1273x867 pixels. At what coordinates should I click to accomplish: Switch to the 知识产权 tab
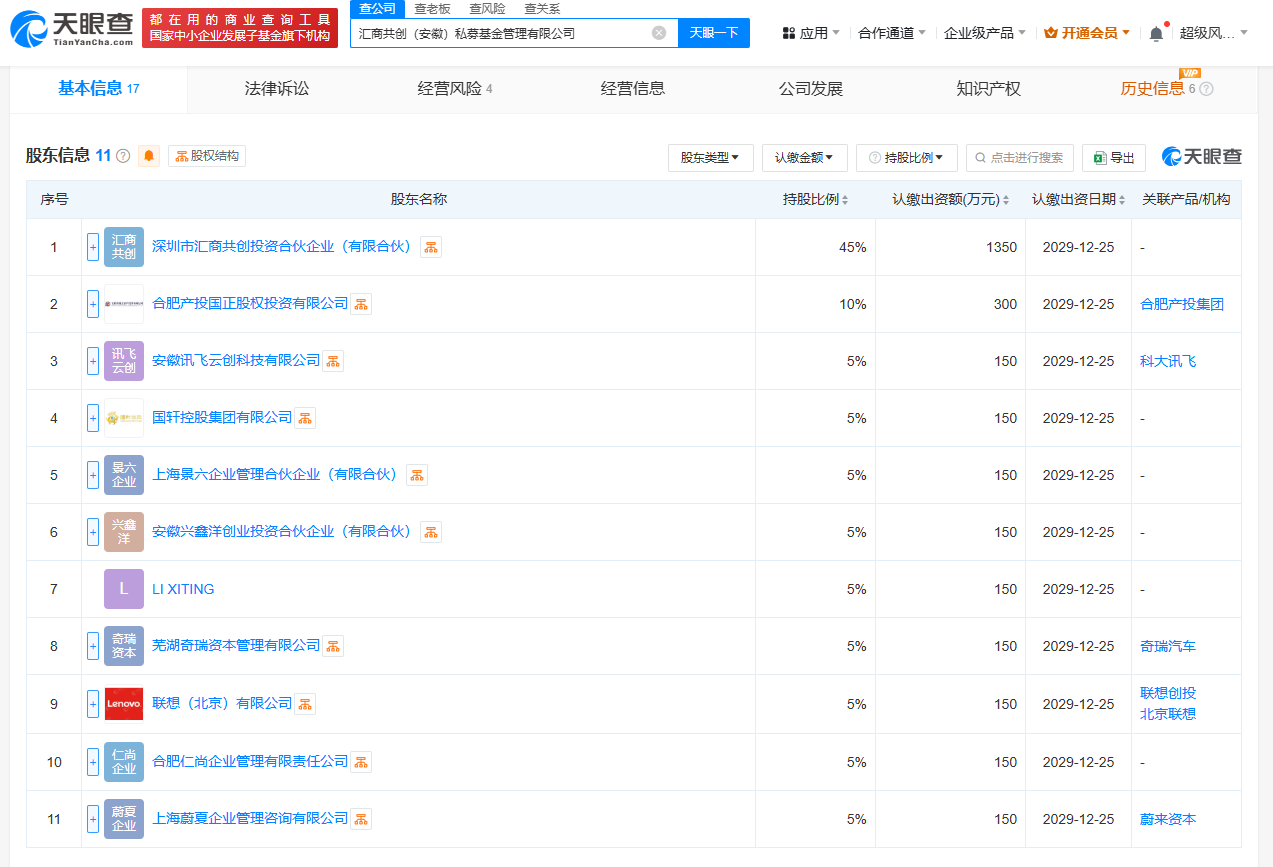(989, 89)
